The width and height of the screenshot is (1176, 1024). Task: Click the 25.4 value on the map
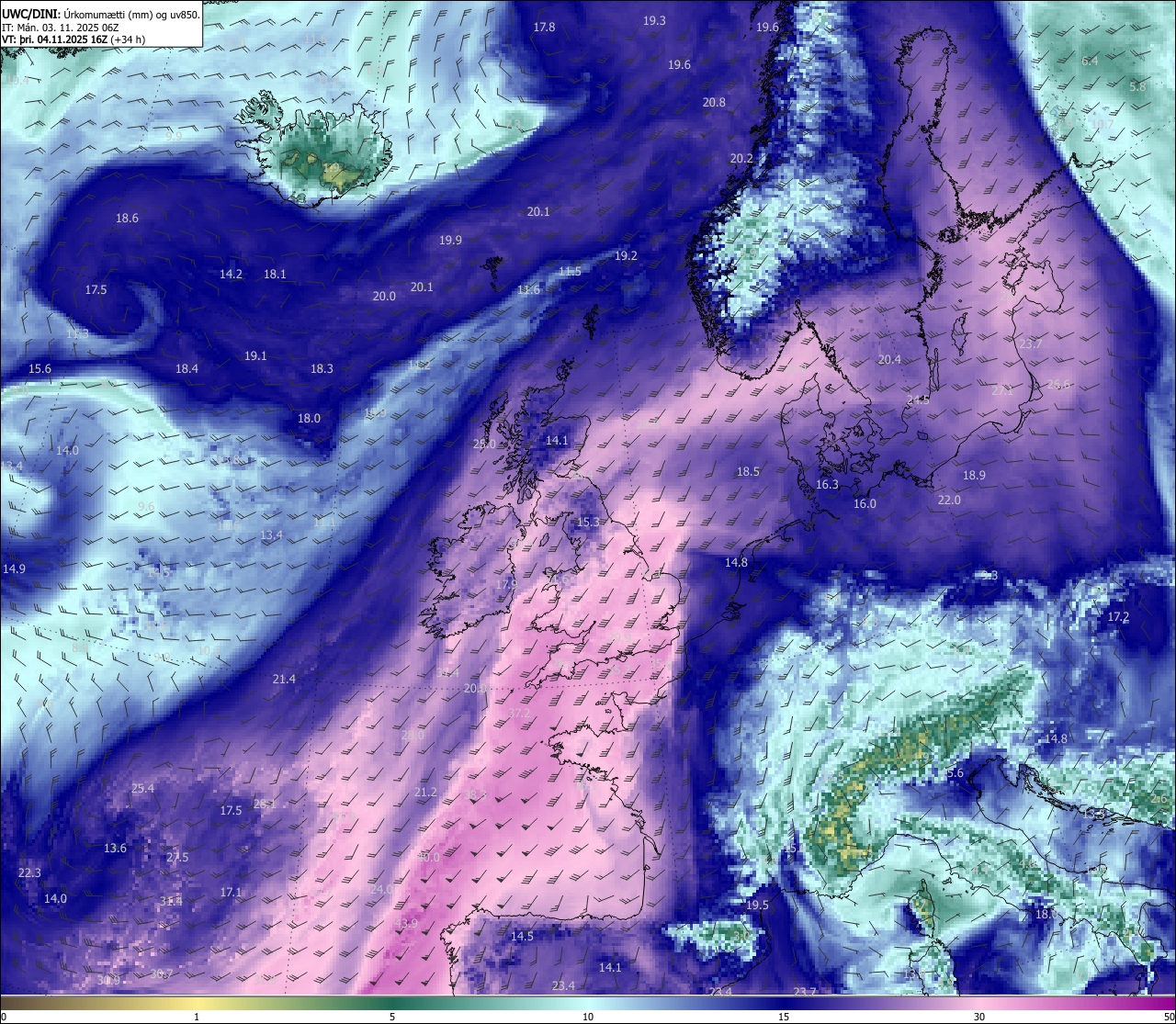pyautogui.click(x=142, y=789)
